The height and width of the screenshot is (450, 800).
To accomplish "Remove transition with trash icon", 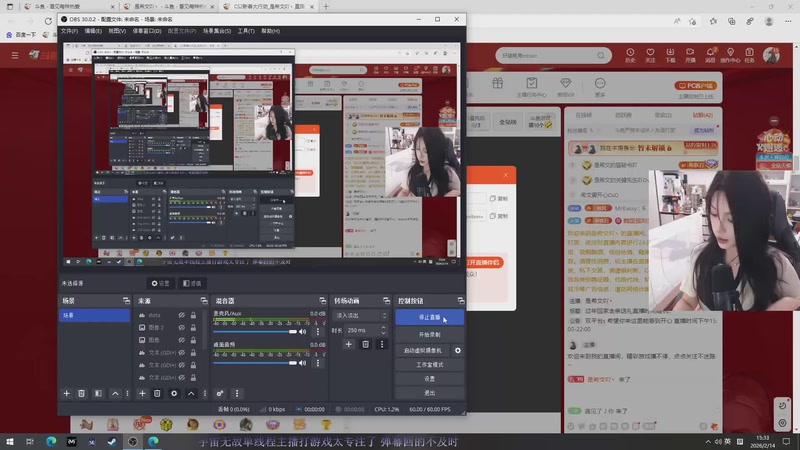I will pos(365,344).
